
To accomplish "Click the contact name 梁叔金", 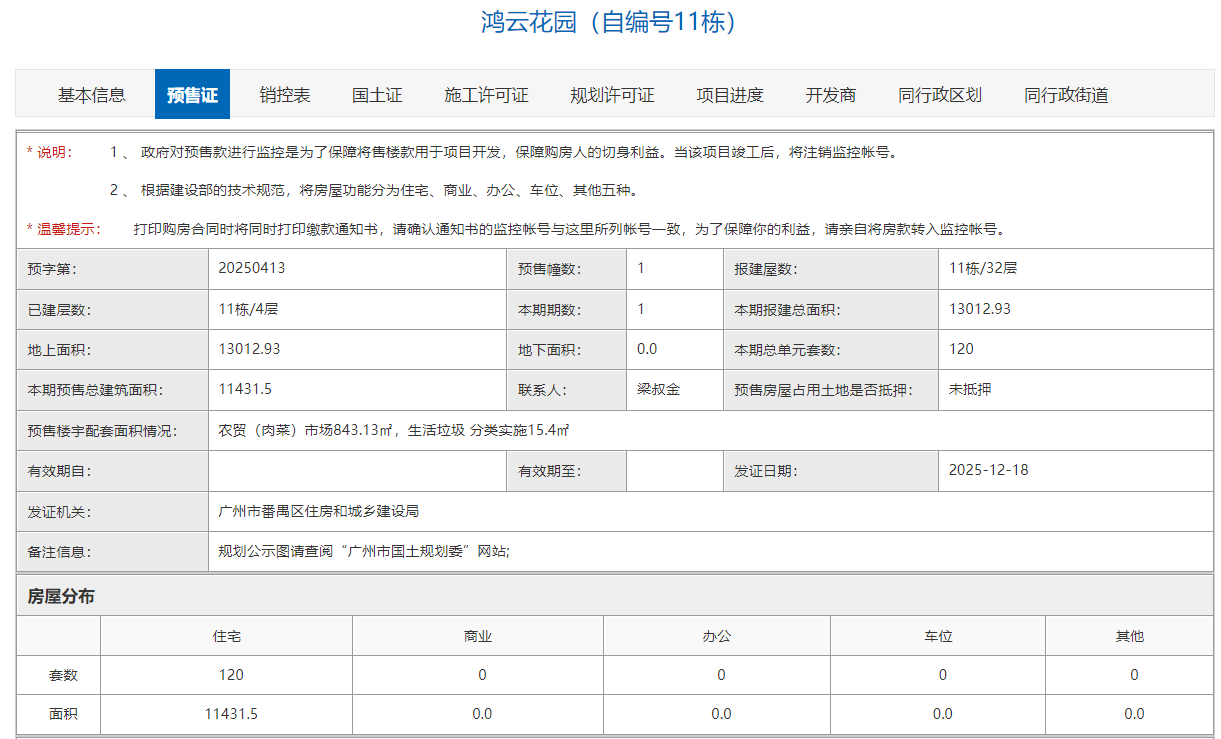I will click(658, 389).
